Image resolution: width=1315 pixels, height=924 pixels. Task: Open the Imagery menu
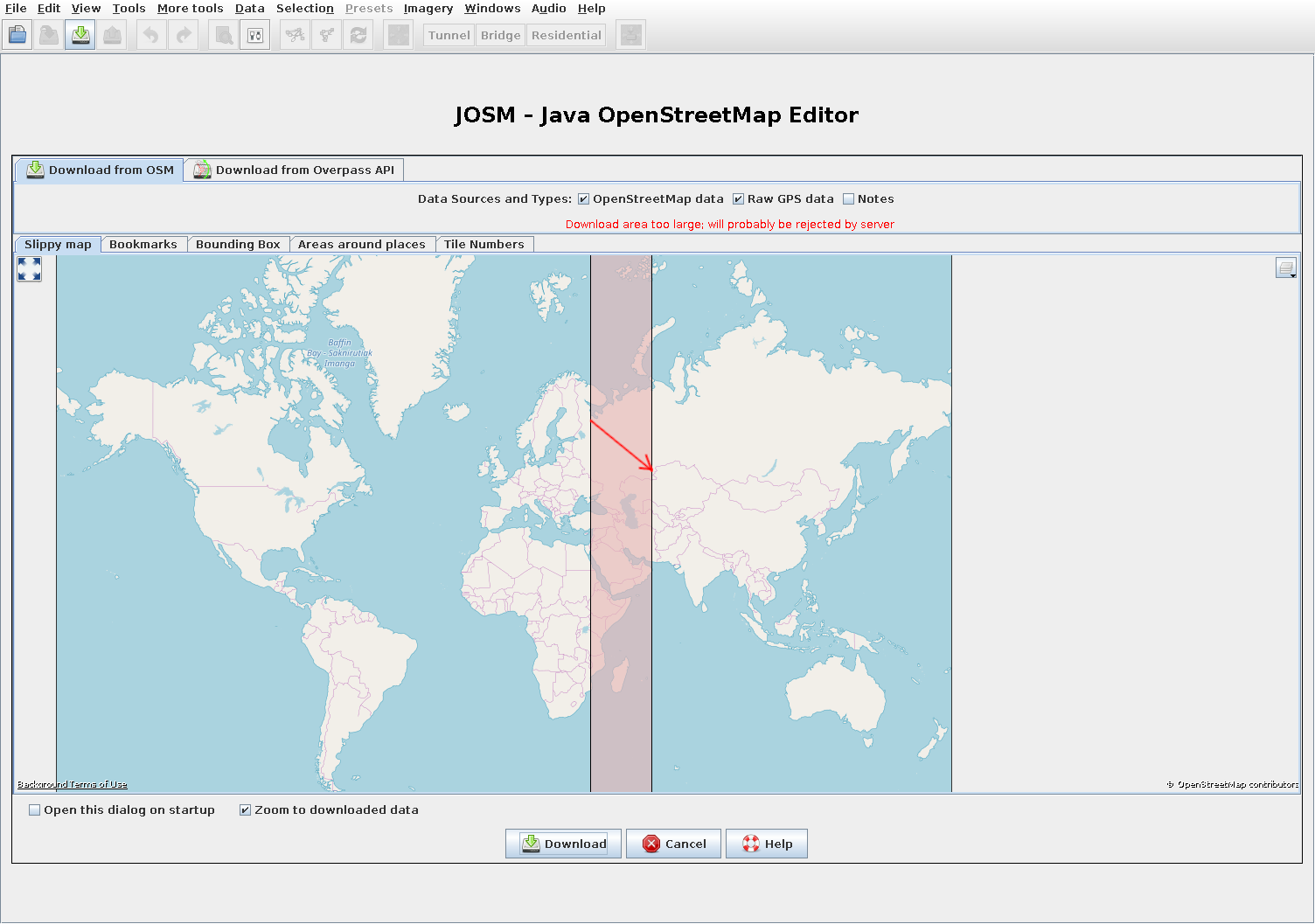point(428,9)
